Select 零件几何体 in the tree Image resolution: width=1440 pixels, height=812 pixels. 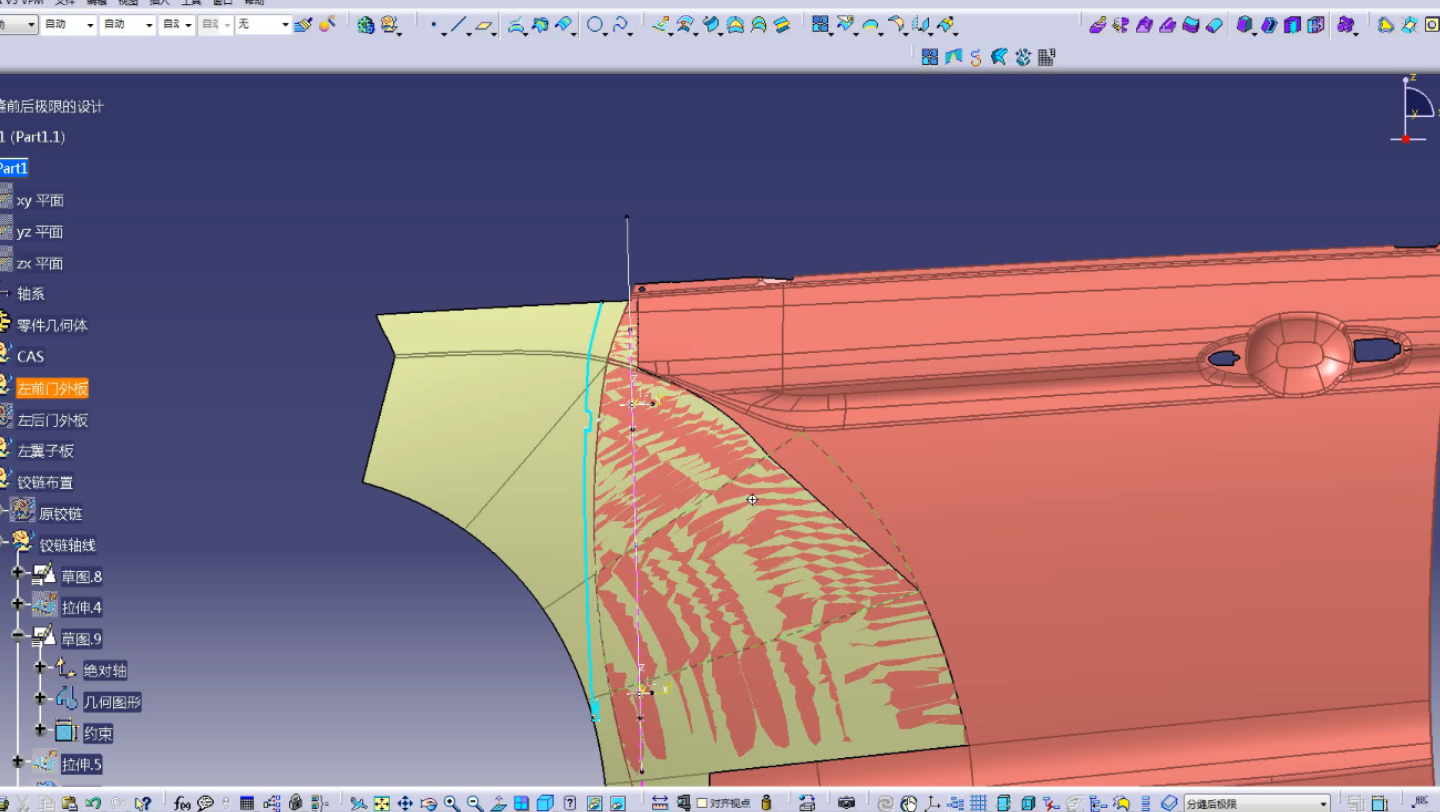pos(52,326)
